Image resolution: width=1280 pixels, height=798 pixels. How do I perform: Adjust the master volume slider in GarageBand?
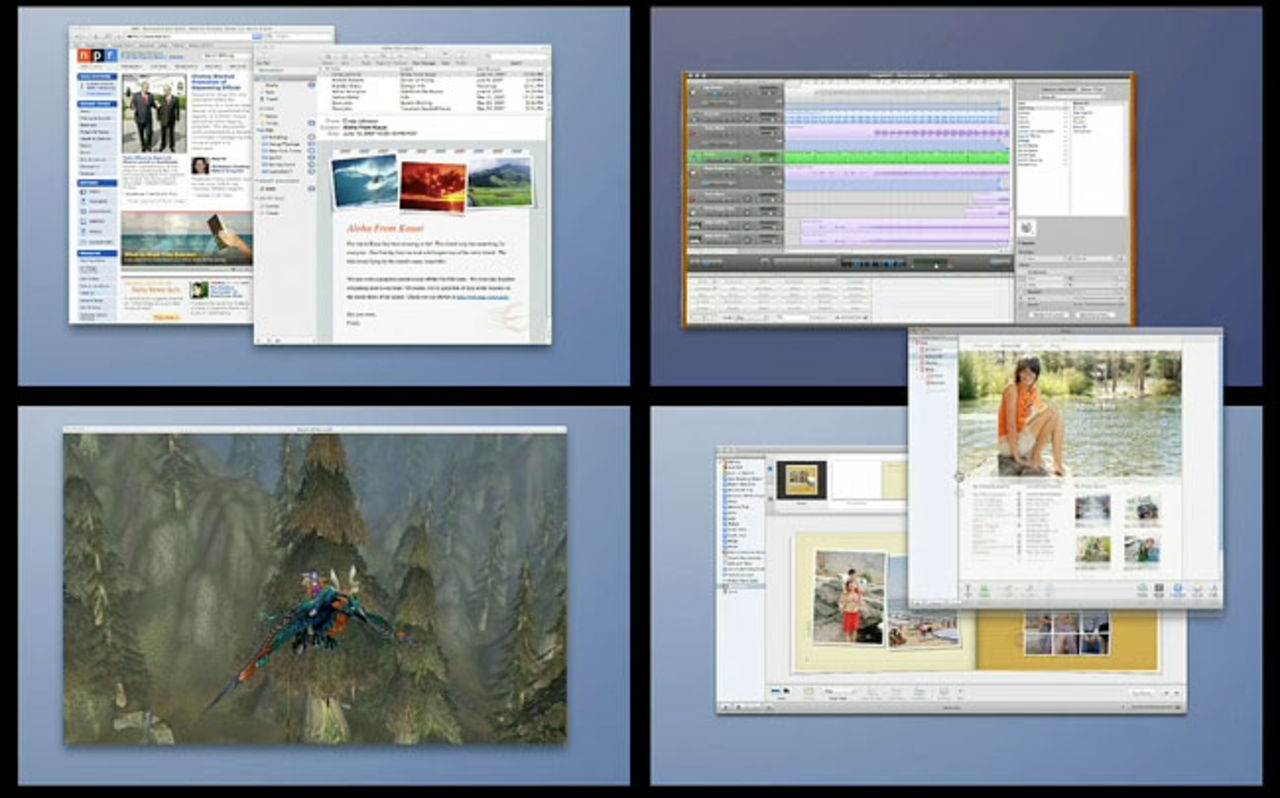point(935,265)
